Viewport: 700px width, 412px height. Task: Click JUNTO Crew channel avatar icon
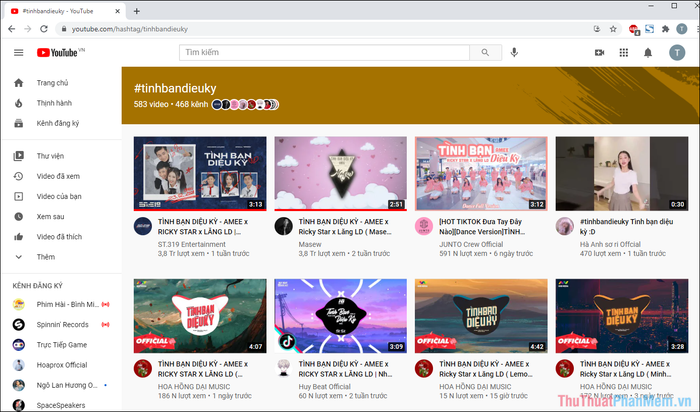(424, 226)
